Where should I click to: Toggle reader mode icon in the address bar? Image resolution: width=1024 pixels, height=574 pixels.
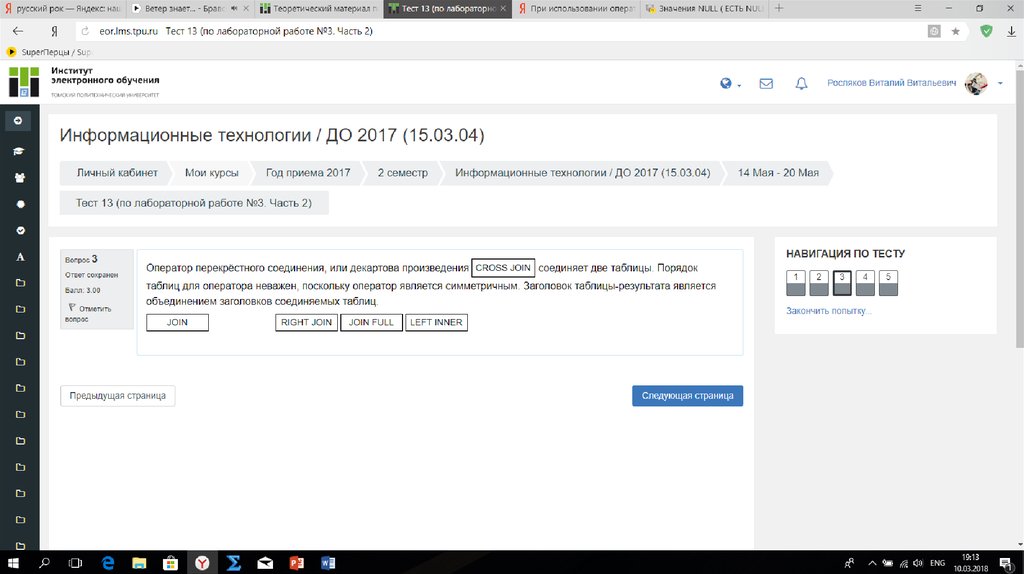934,31
